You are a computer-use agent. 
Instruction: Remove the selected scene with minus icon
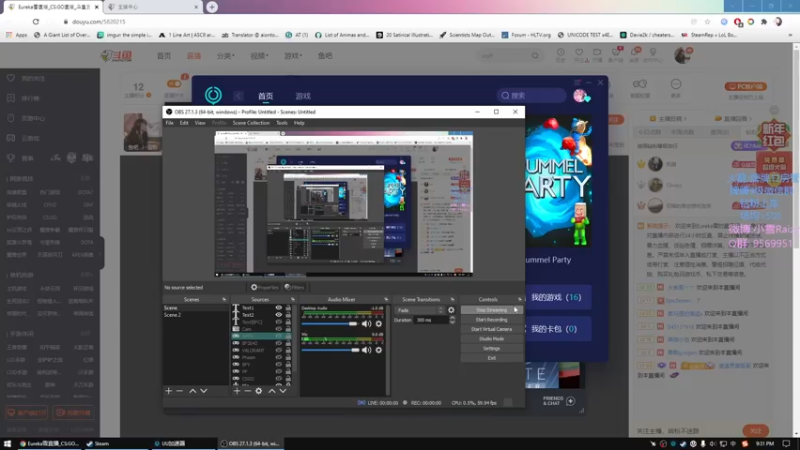[180, 391]
